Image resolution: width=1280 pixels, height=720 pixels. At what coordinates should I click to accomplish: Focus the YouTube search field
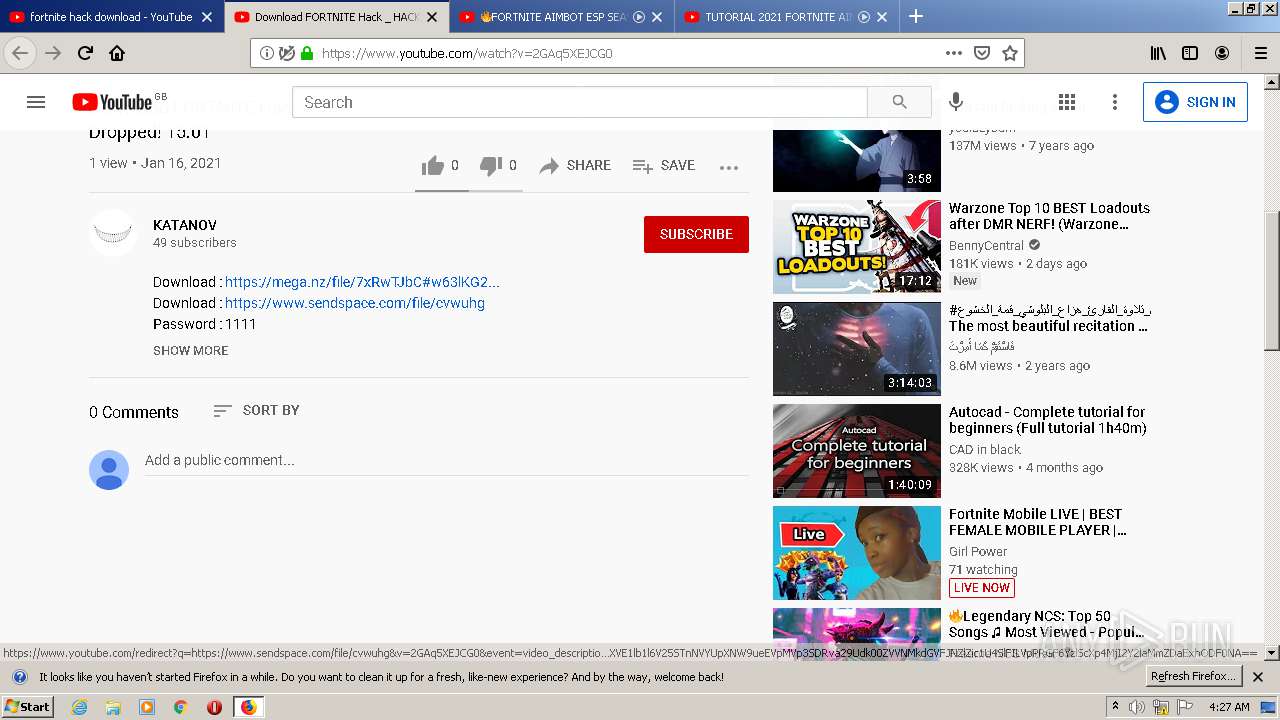point(580,102)
